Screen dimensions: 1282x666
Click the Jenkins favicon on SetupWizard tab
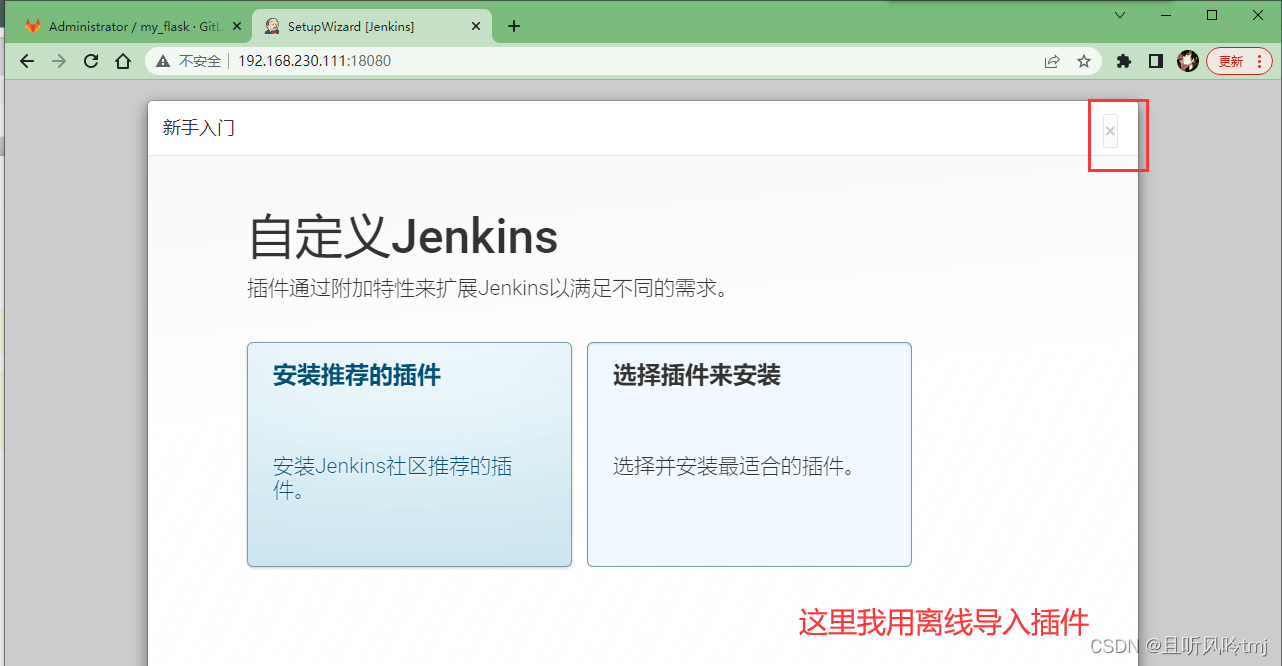(271, 26)
